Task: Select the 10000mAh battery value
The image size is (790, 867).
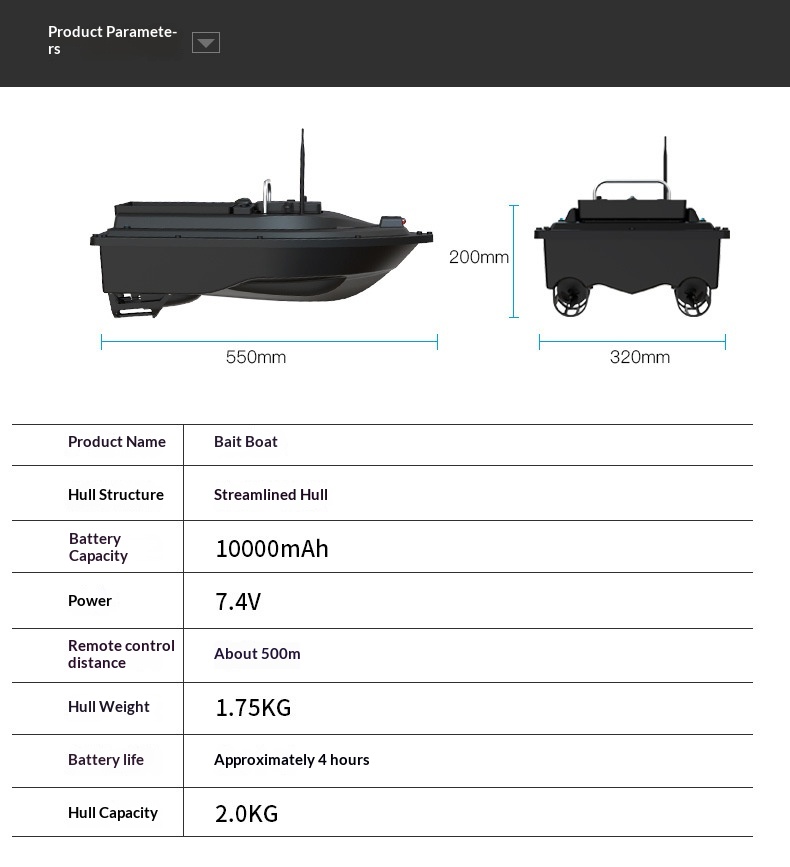Action: click(272, 549)
